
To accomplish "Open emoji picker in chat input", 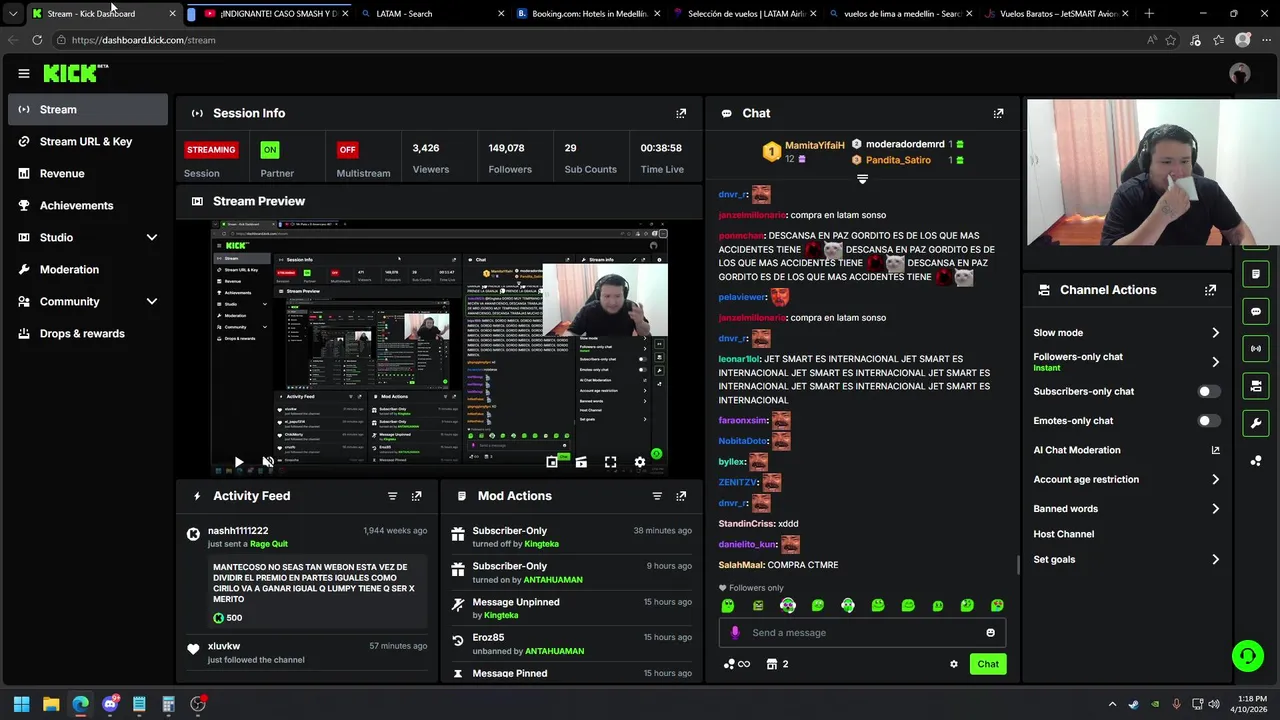I will click(990, 632).
